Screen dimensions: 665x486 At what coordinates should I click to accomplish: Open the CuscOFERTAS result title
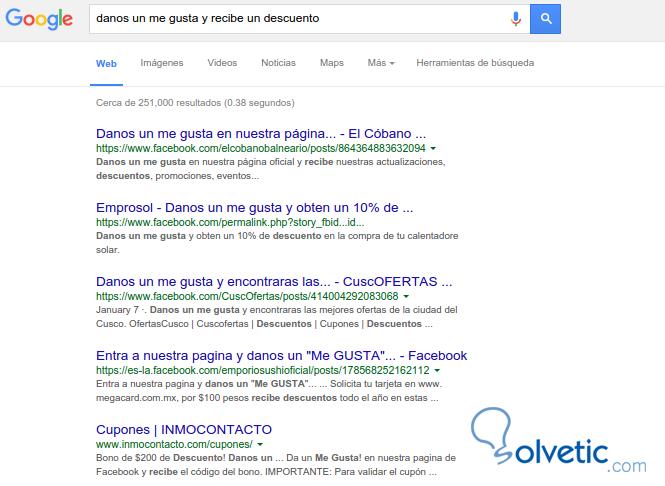click(x=274, y=282)
